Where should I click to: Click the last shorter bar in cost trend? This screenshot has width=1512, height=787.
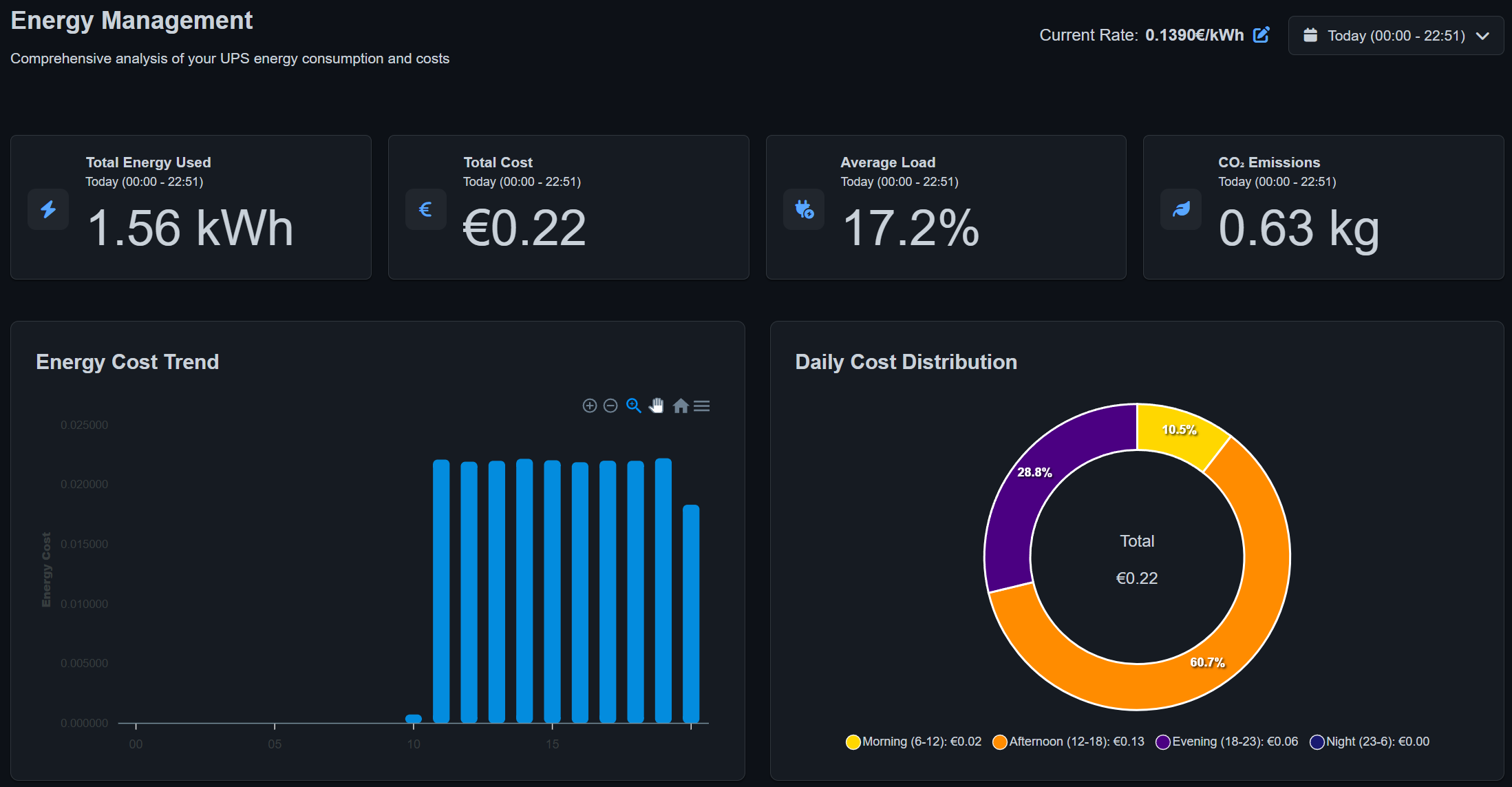pos(691,613)
